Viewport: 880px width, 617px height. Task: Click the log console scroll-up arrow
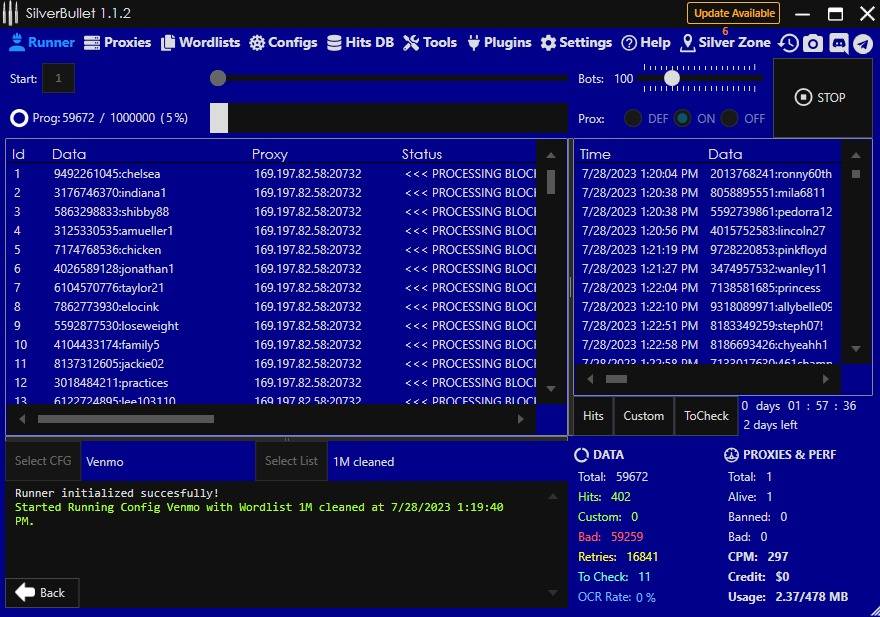[551, 494]
